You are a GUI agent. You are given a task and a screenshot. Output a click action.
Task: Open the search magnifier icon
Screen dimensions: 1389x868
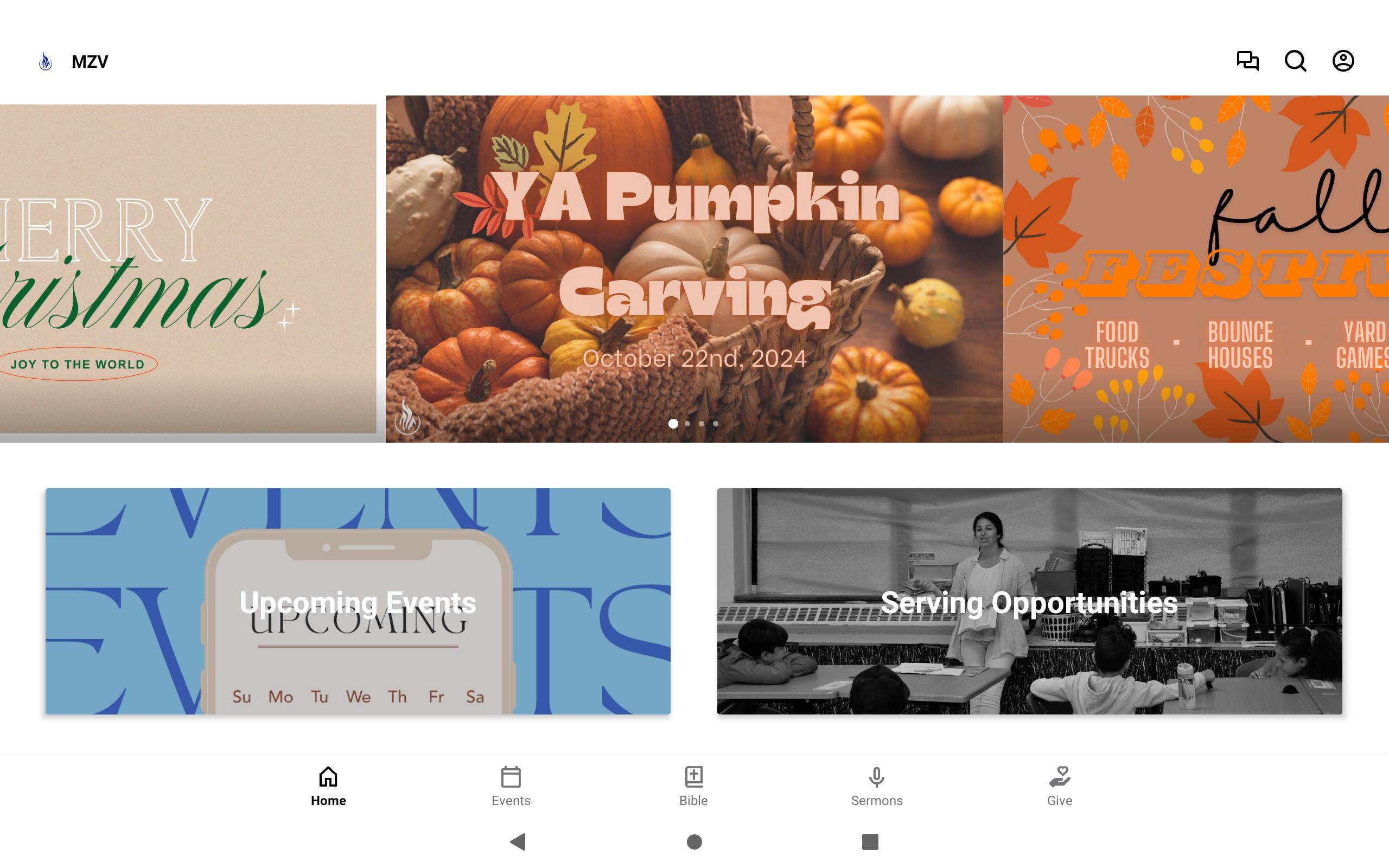1295,61
